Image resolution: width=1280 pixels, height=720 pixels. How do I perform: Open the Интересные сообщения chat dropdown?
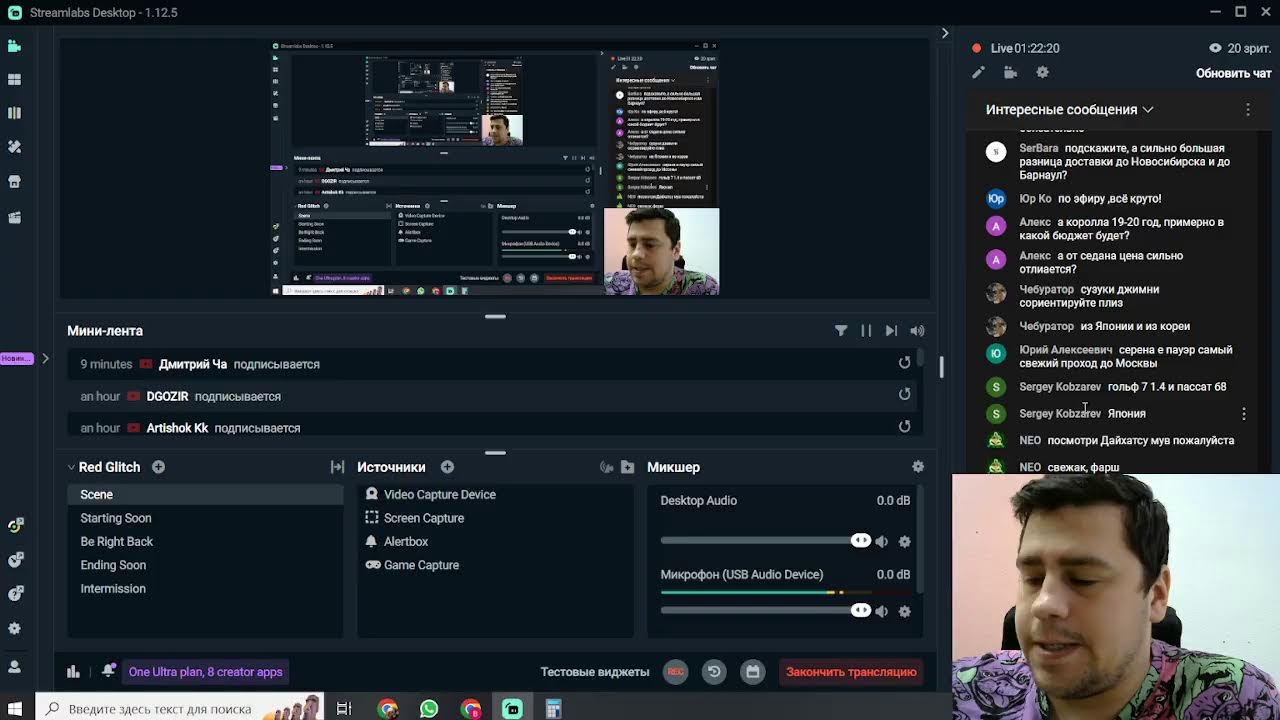[1070, 109]
